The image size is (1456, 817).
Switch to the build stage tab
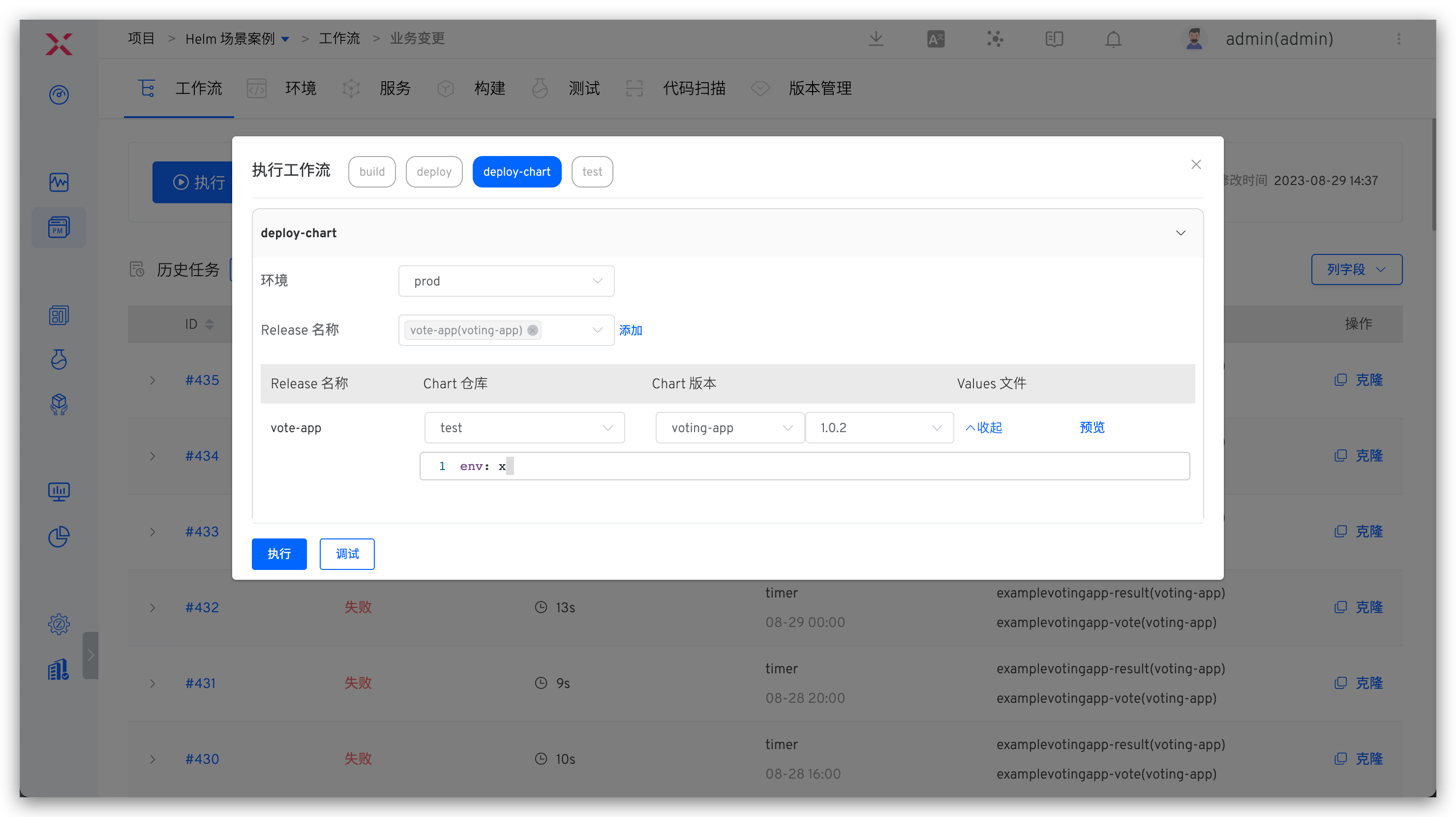tap(371, 172)
